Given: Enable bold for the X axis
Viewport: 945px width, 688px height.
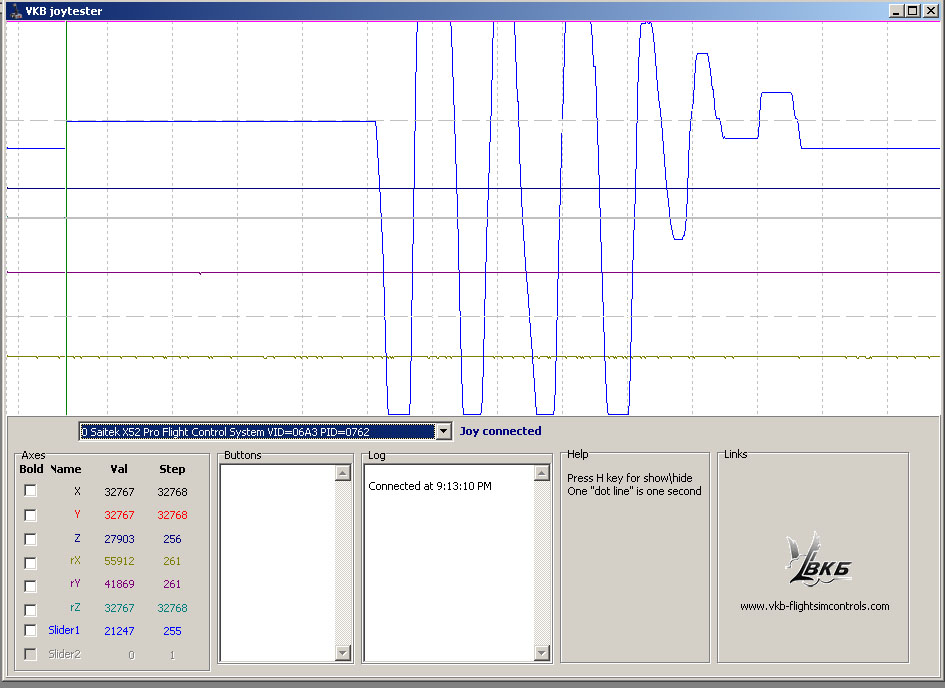Looking at the screenshot, I should coord(31,491).
